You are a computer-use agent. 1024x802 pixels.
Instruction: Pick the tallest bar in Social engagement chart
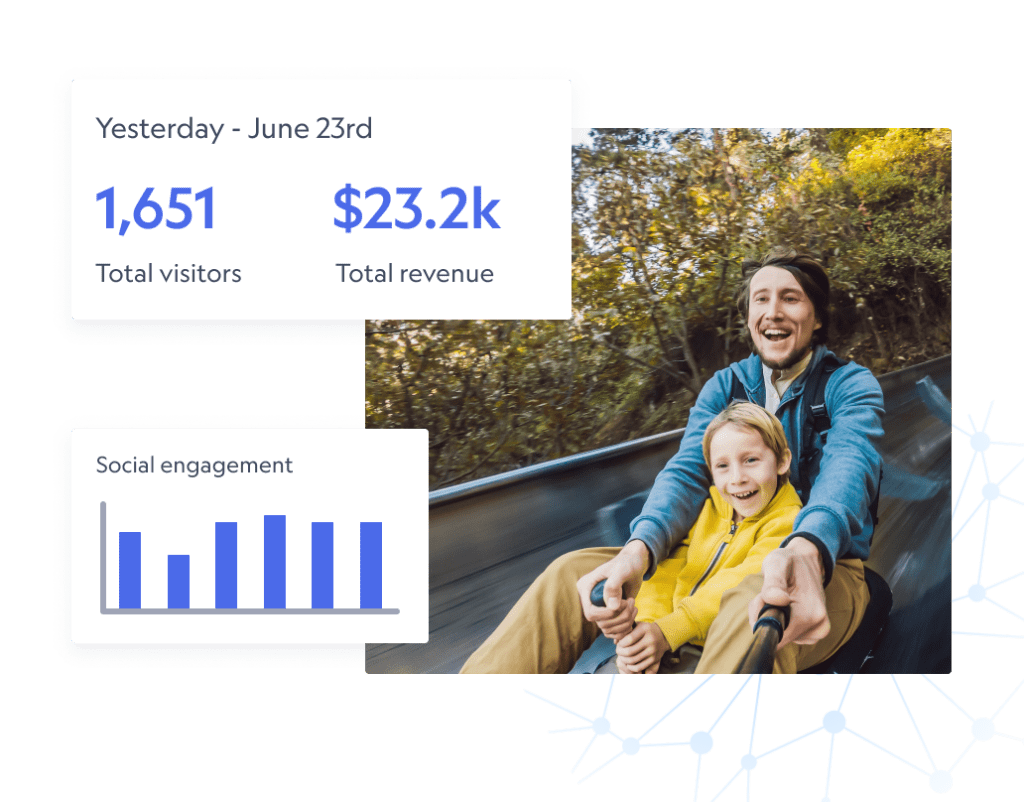(x=275, y=562)
